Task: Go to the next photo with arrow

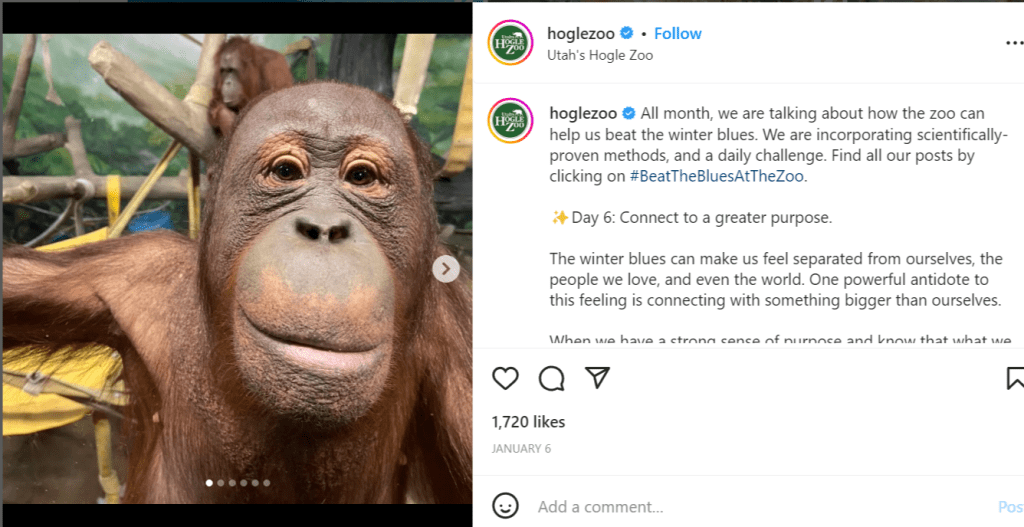Action: click(x=446, y=268)
